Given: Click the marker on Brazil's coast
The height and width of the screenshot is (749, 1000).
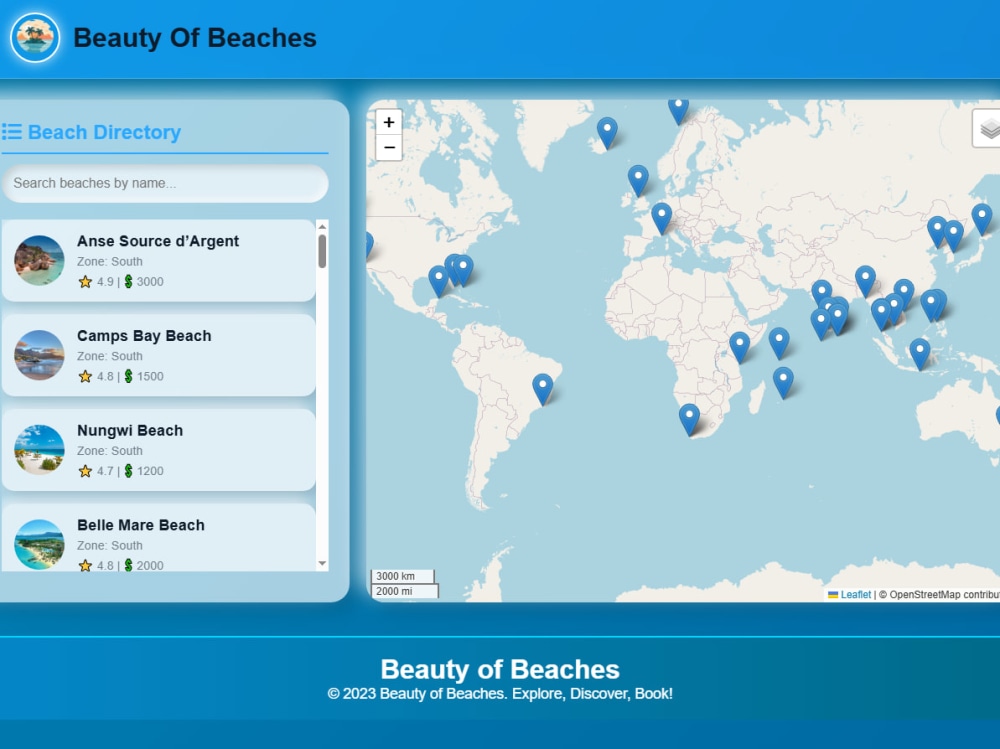Looking at the screenshot, I should 543,390.
